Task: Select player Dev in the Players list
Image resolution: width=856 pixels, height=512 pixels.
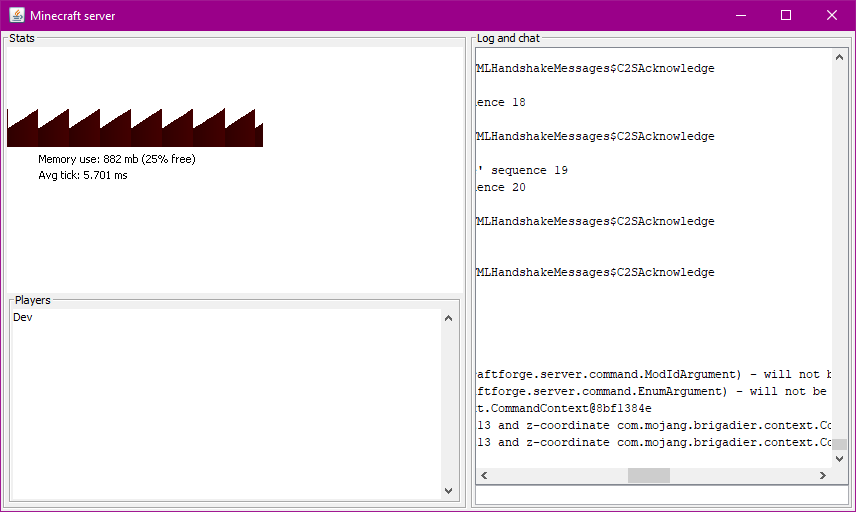Action: pyautogui.click(x=23, y=318)
